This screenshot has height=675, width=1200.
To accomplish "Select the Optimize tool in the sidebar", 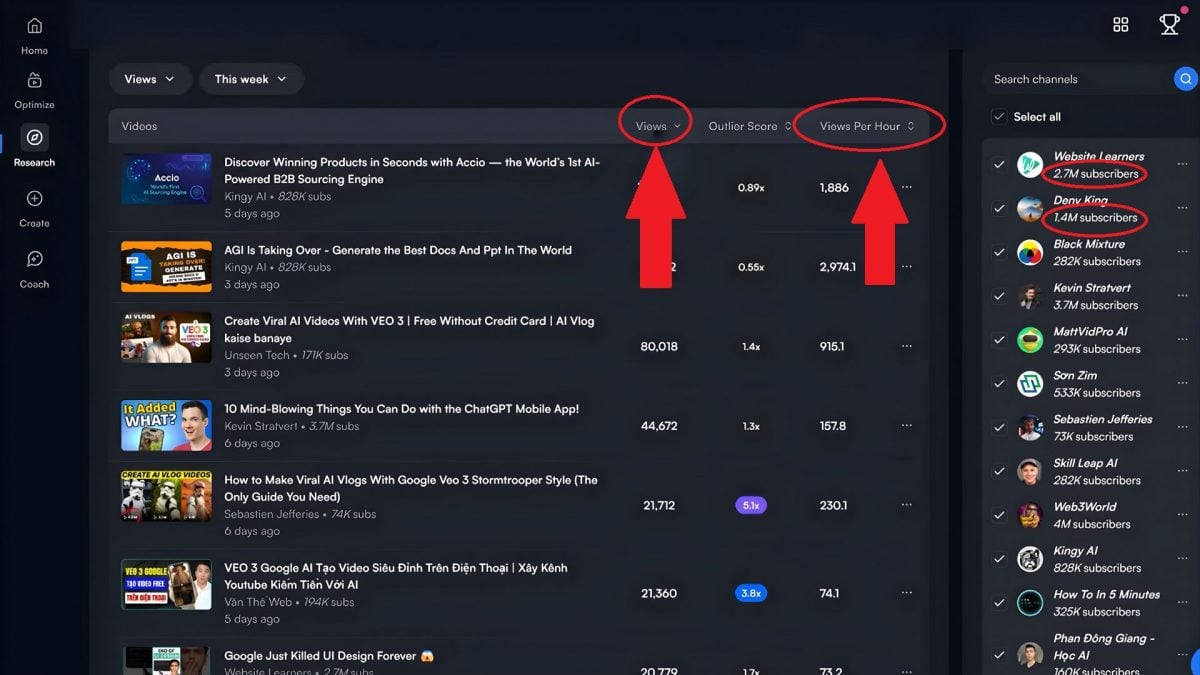I will (x=33, y=88).
